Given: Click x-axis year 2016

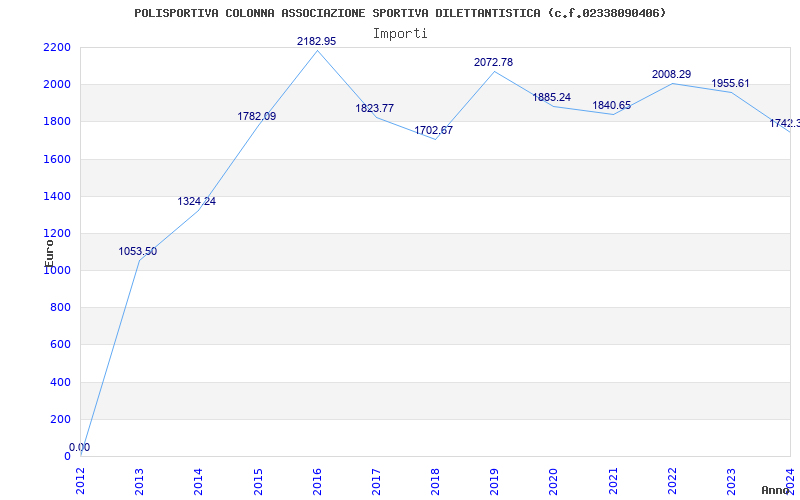Looking at the screenshot, I should pyautogui.click(x=317, y=481).
